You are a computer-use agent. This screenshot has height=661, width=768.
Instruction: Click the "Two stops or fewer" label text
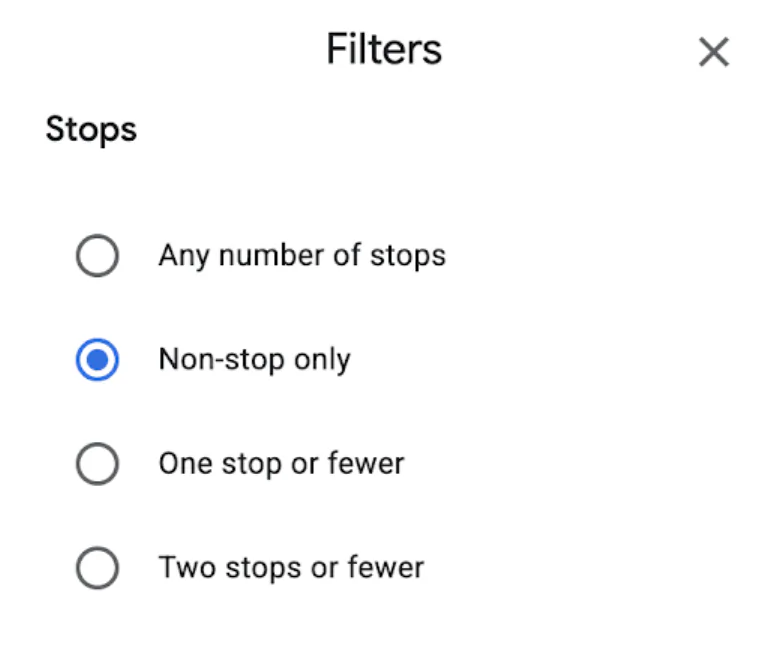tap(291, 568)
